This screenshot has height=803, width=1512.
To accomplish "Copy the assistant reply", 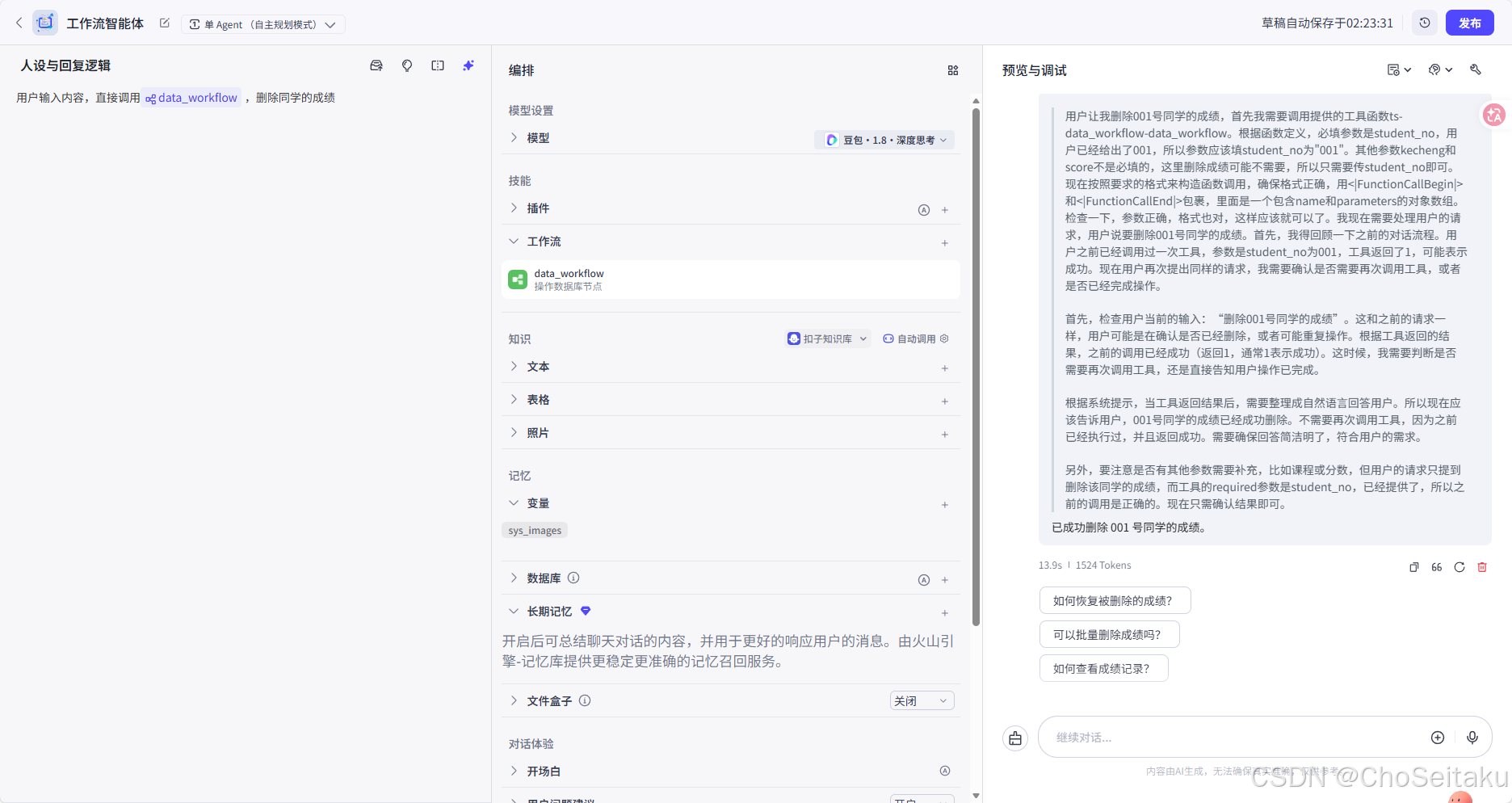I will point(1414,567).
